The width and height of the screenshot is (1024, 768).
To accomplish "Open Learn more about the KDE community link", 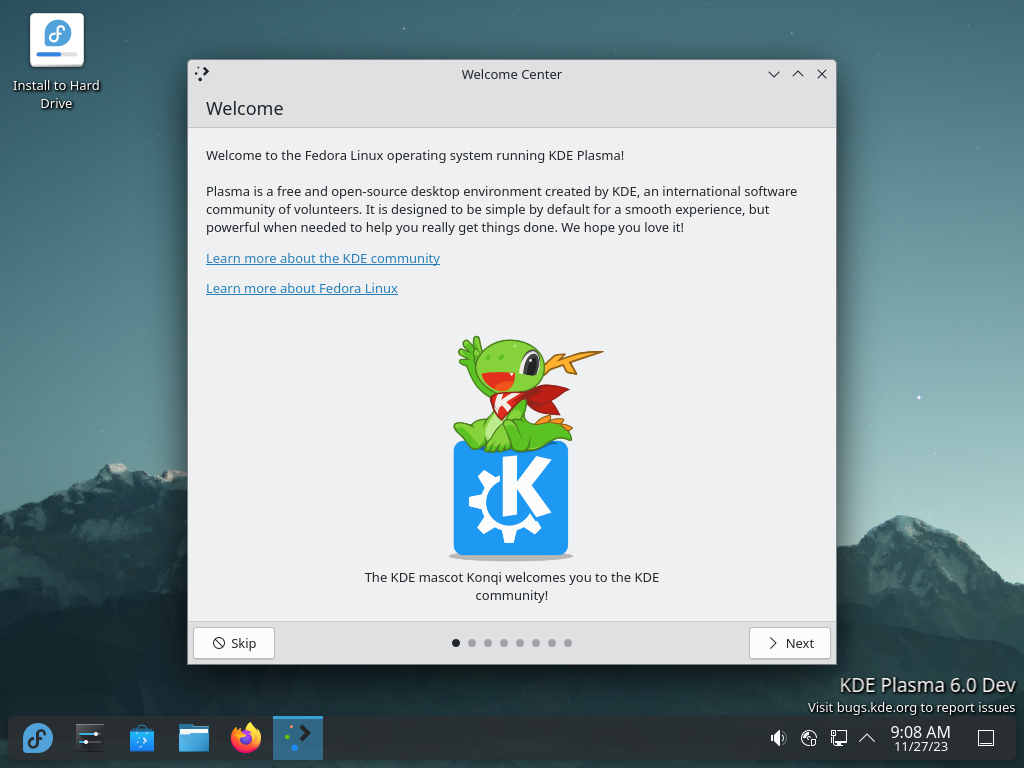I will tap(323, 258).
